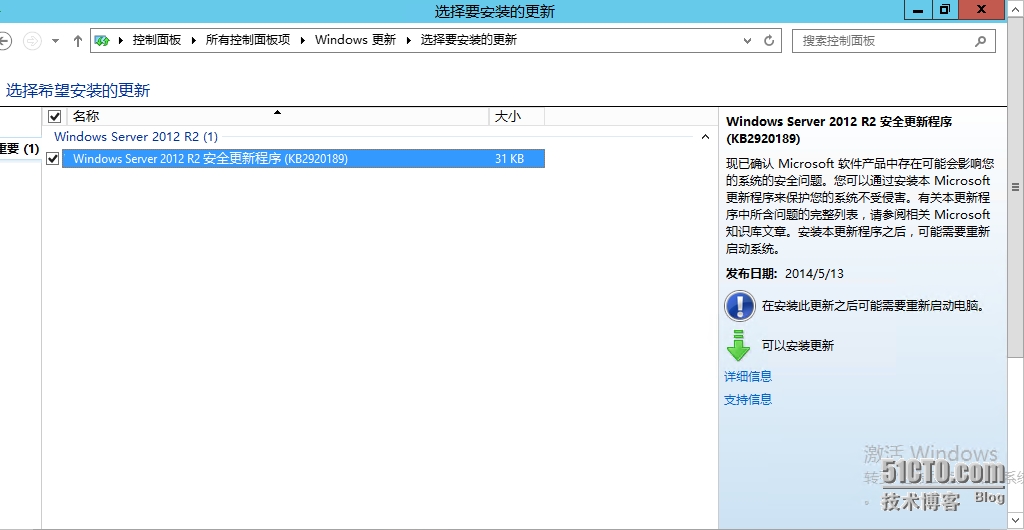Screen dimensions: 1024x530
Task: Go back with the back arrow button
Action: [5, 41]
